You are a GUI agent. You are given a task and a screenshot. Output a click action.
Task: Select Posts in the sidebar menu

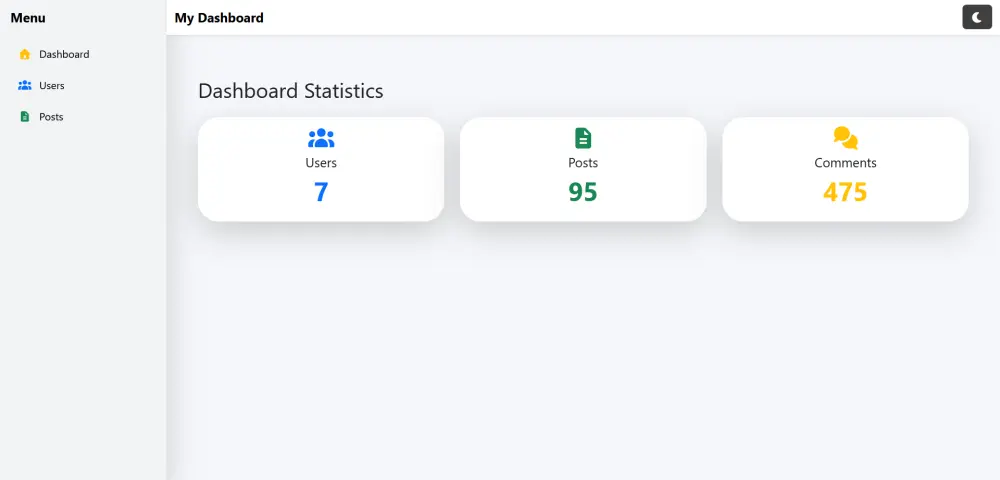point(51,117)
